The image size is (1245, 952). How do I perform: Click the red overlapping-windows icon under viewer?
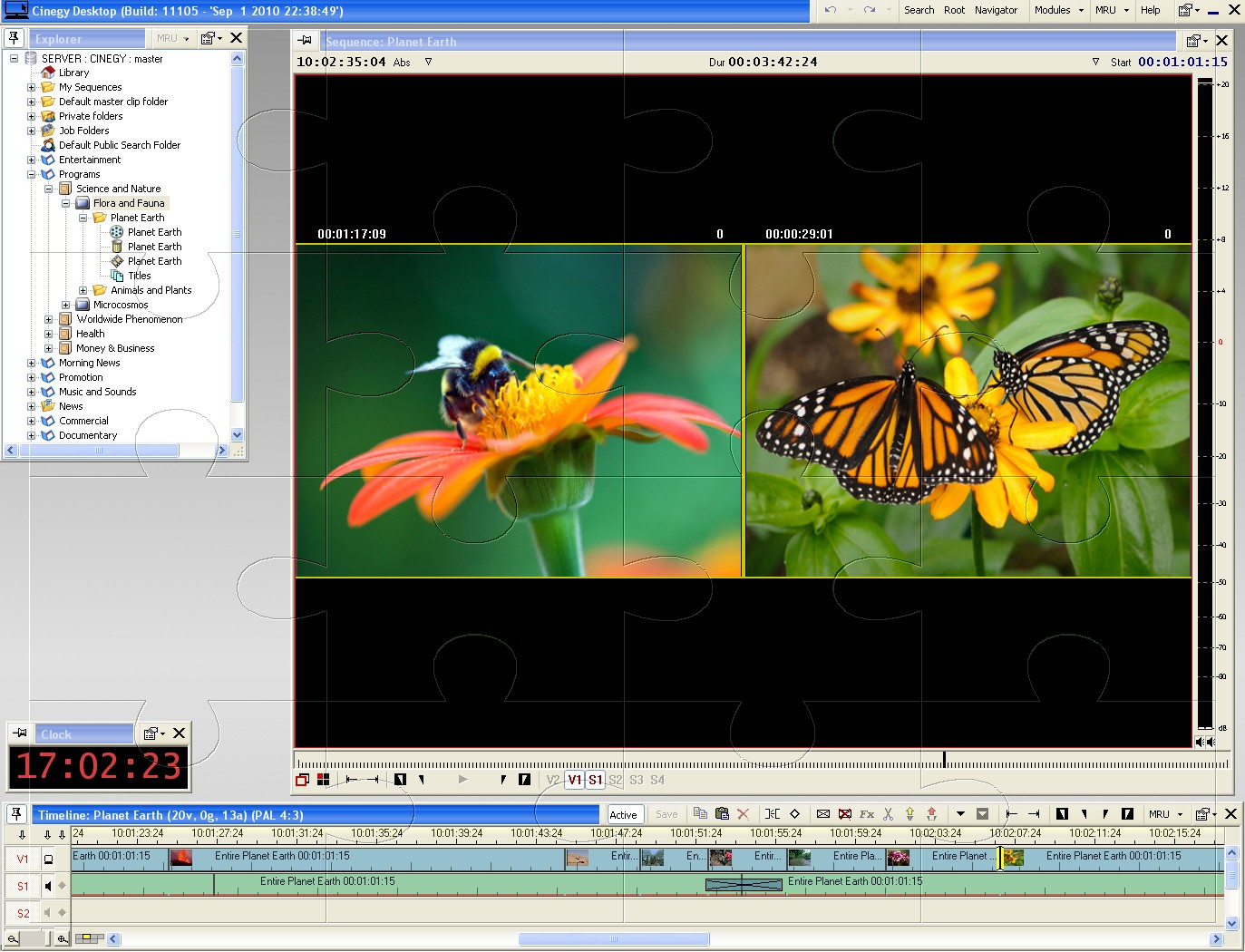(x=302, y=780)
